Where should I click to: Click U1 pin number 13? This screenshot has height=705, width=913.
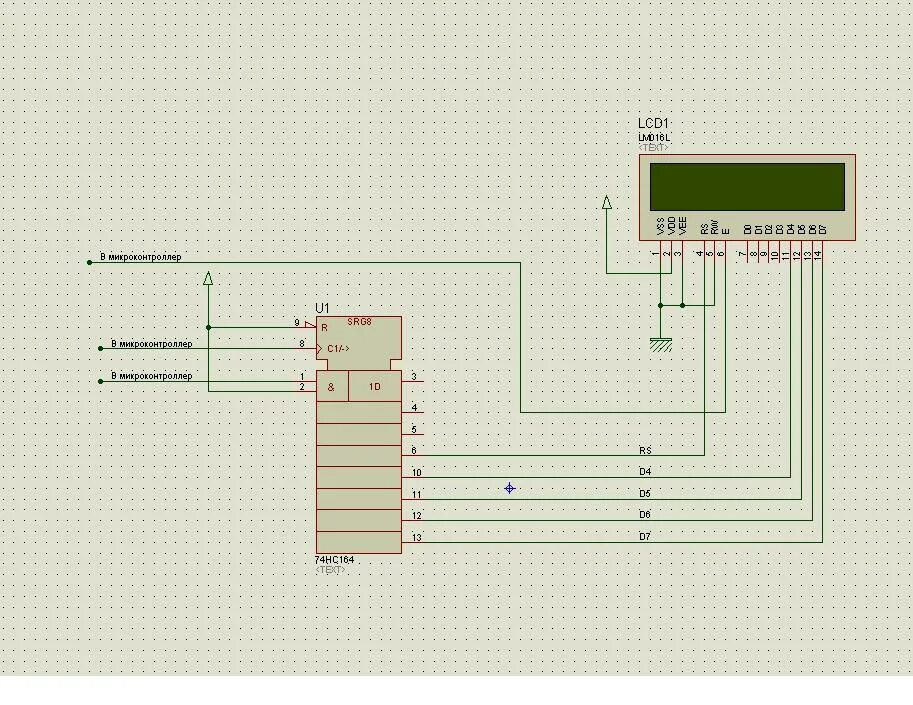pos(416,537)
